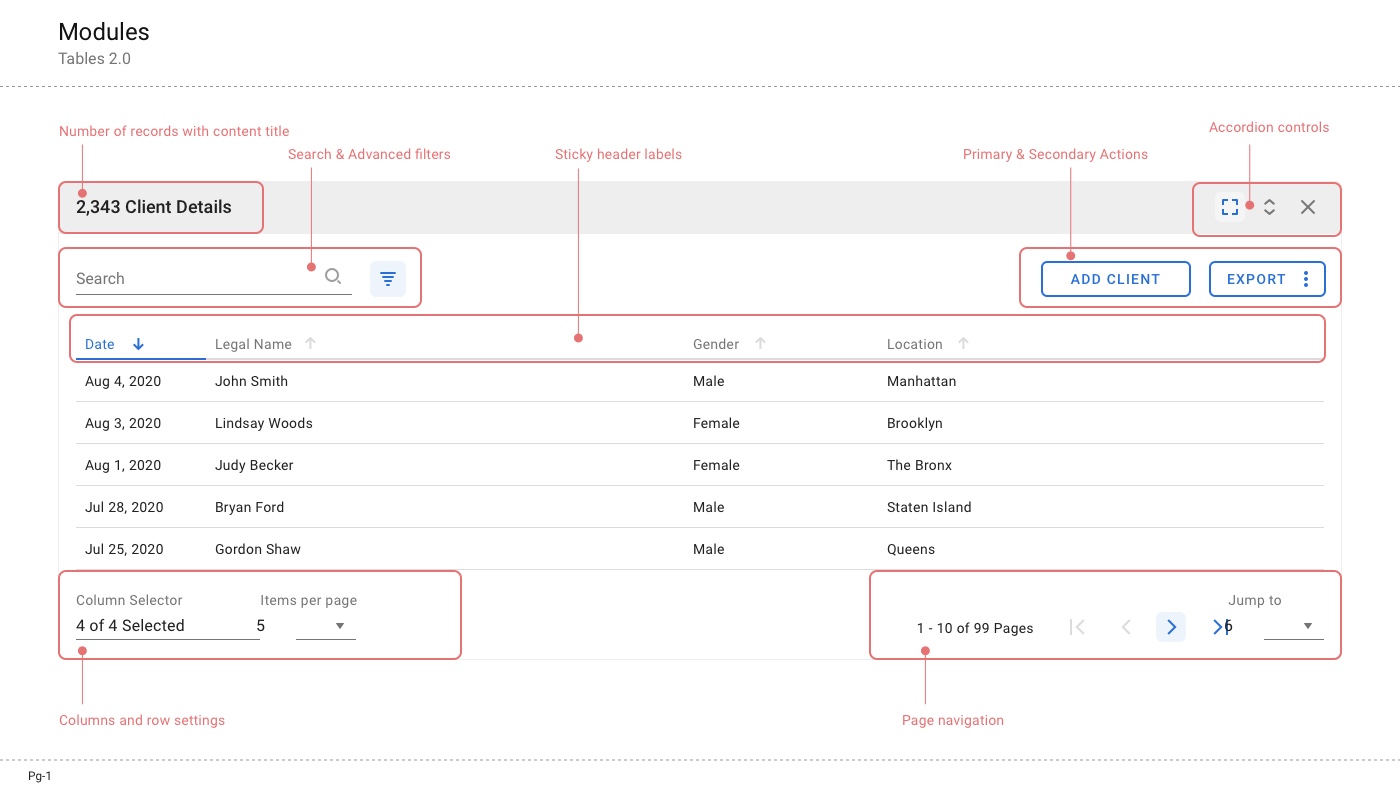
Task: Go to the next page
Action: point(1171,627)
